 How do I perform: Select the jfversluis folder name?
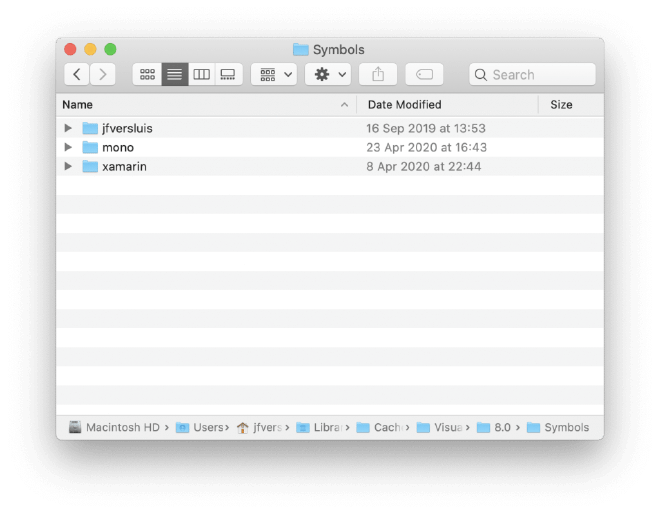click(127, 128)
